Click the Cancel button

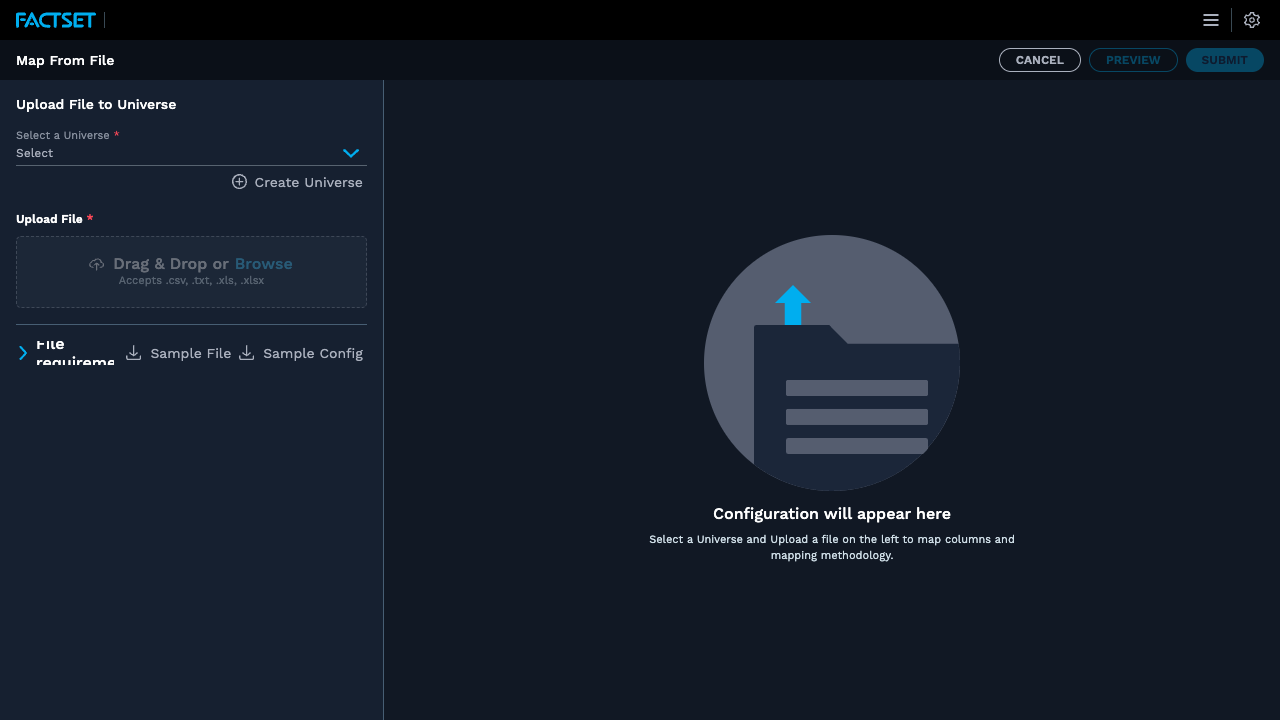click(x=1040, y=60)
